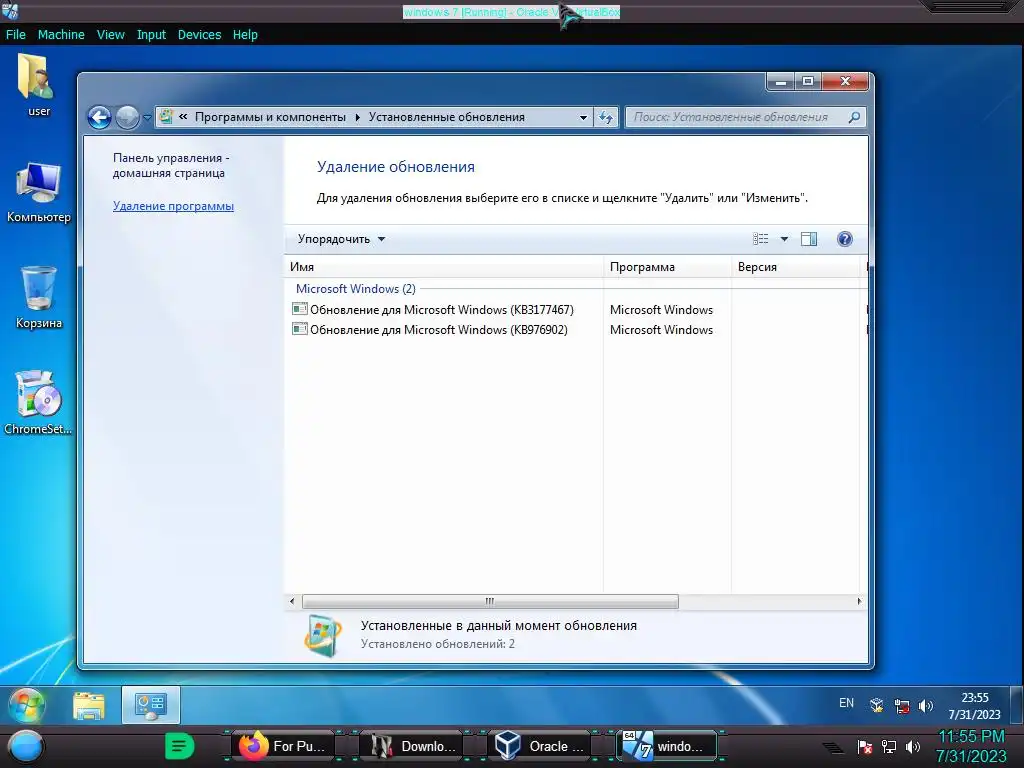Open the Devices menu

(x=199, y=35)
